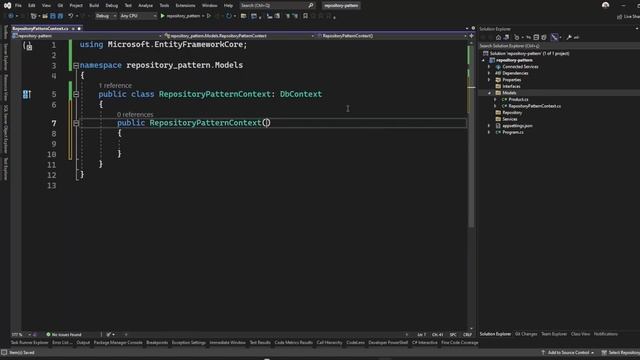The image size is (640, 360).
Task: Expand the Dependencies node
Action: coord(489,73)
